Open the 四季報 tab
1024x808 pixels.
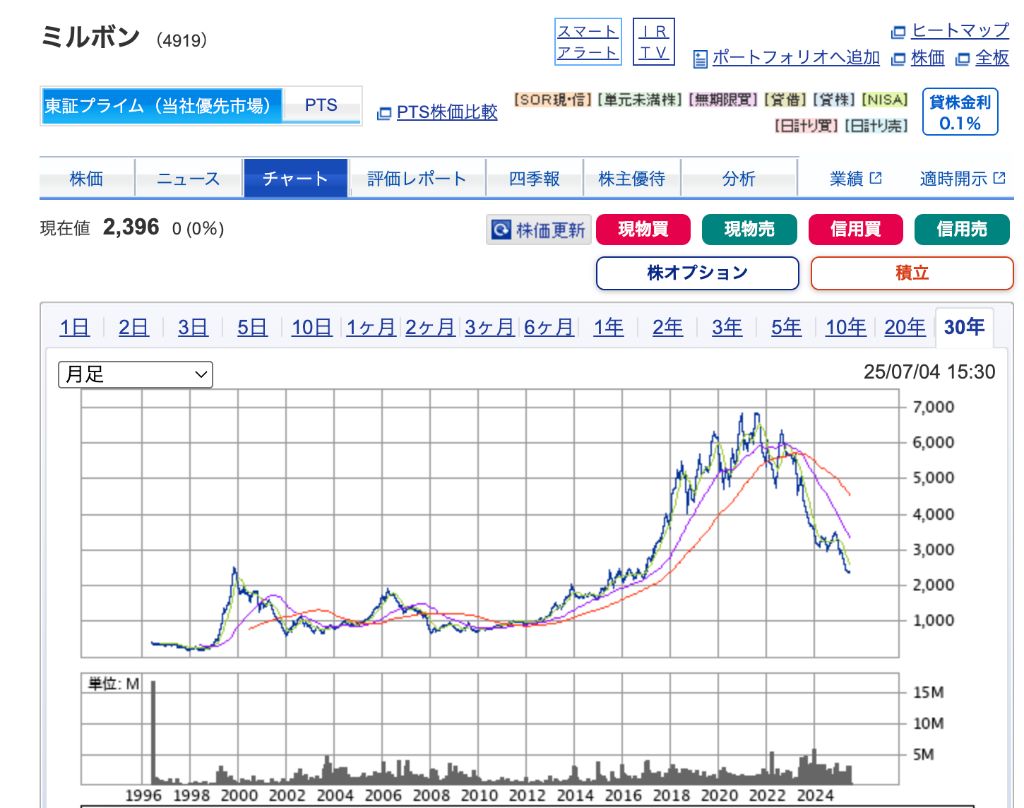(534, 178)
